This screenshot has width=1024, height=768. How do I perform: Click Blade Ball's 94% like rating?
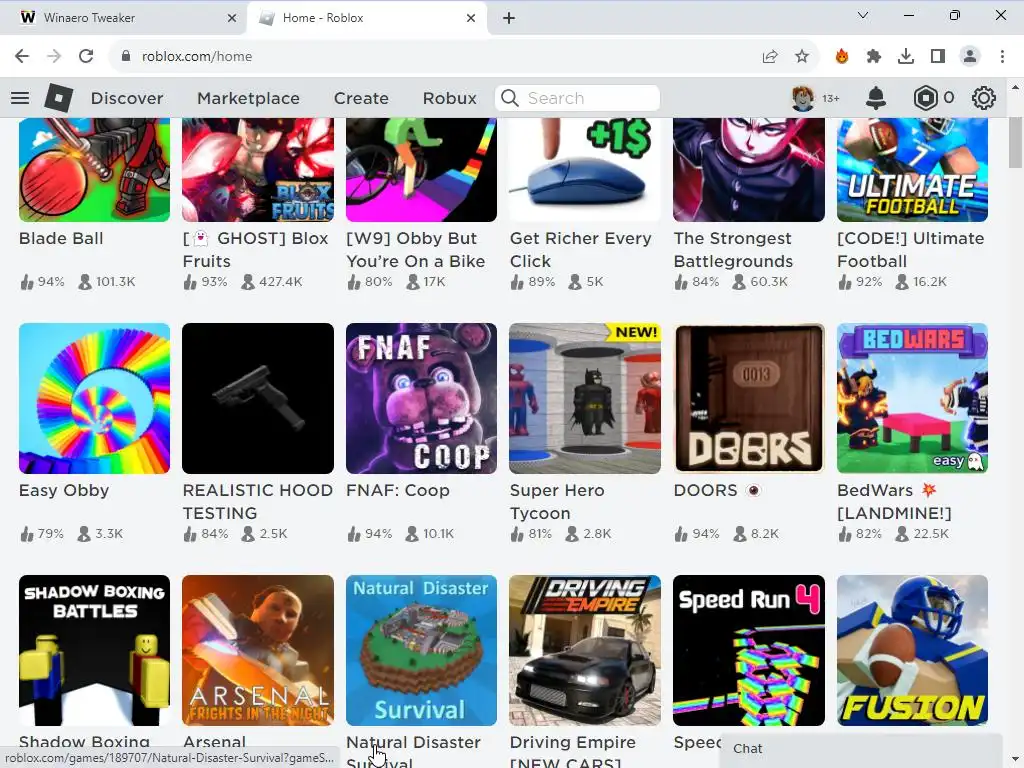42,282
